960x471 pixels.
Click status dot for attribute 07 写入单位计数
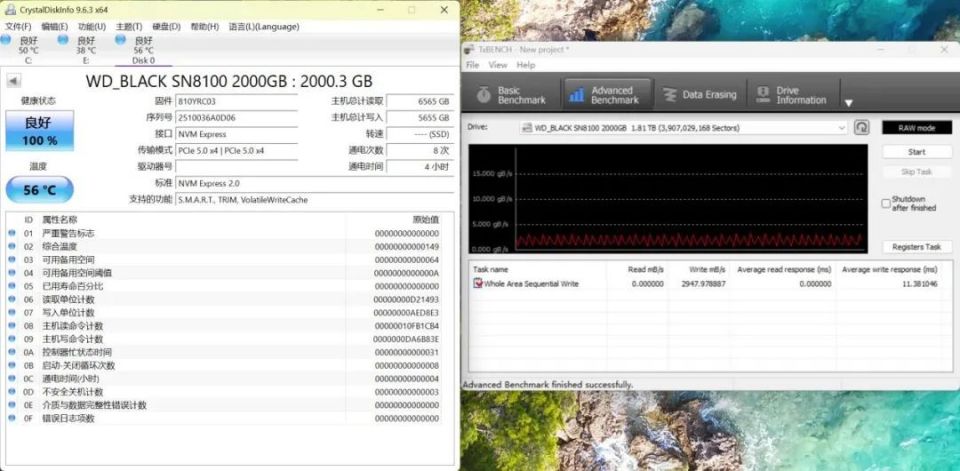[12, 312]
